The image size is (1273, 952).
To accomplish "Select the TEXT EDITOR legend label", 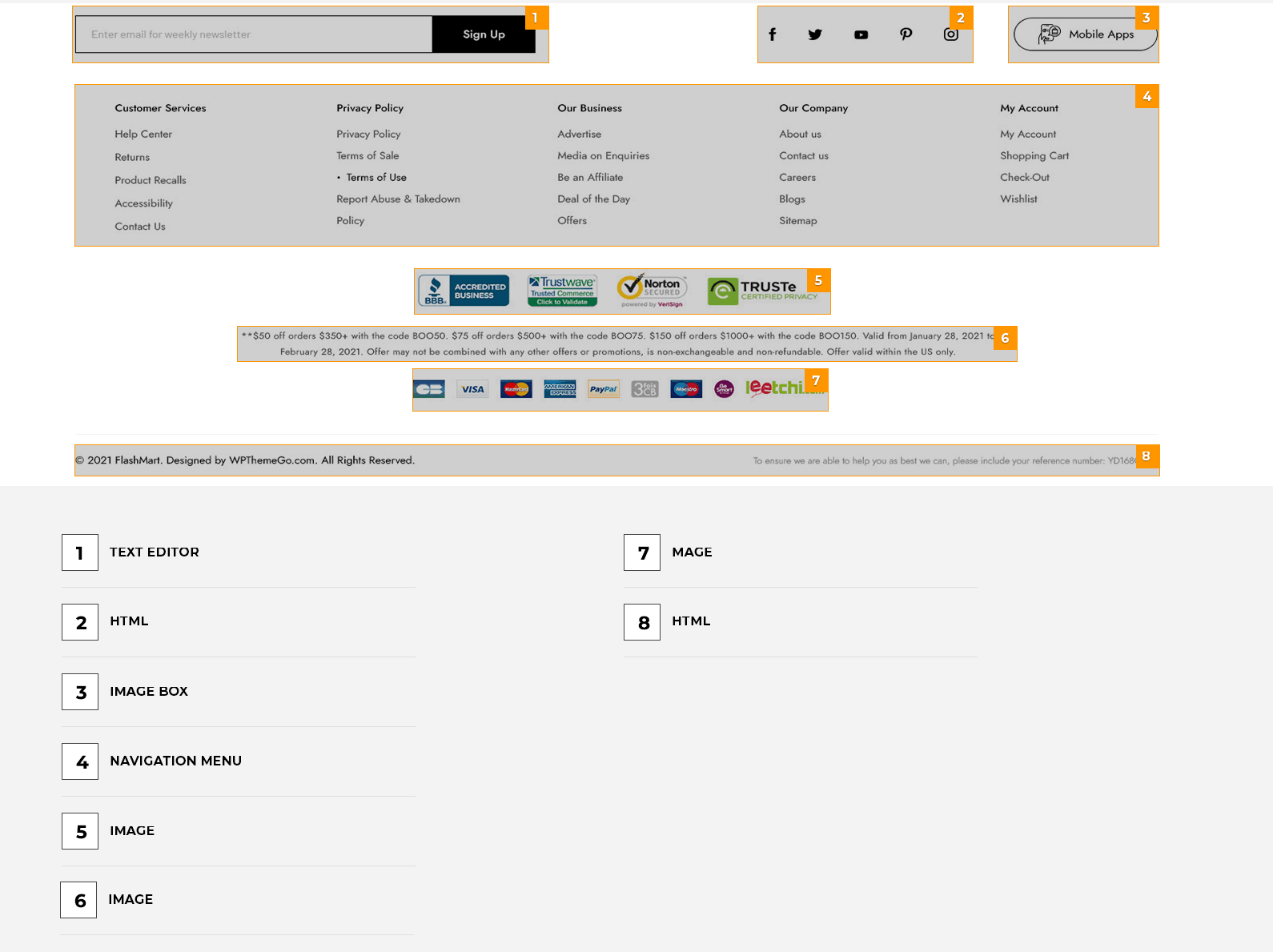I will click(155, 552).
